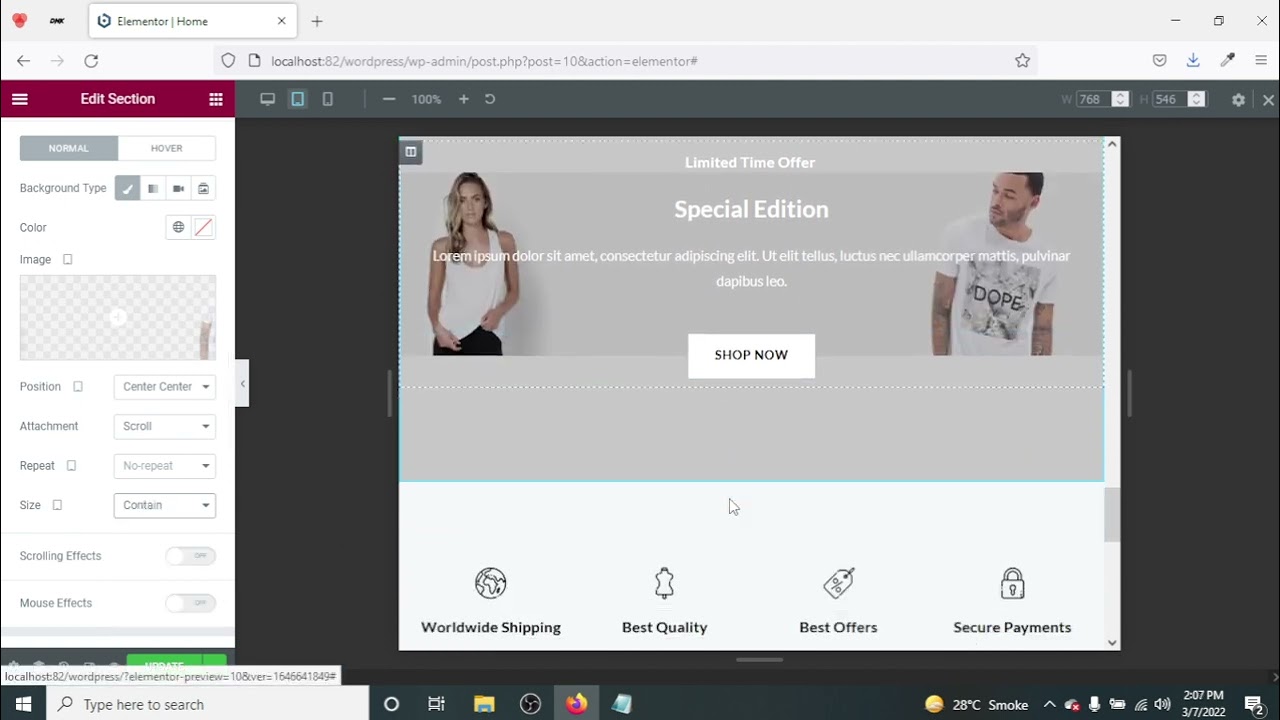Expand the Attachment dropdown
Screen dimensions: 1280x720
165,426
